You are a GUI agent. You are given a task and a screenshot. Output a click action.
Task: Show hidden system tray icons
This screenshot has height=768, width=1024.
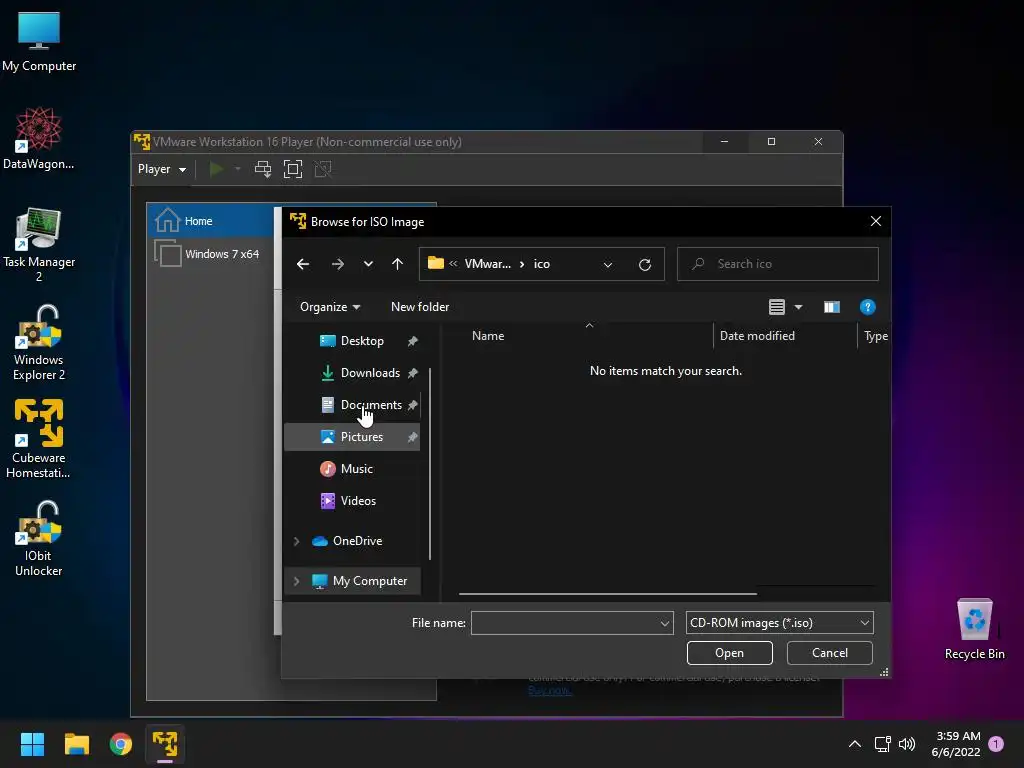854,744
